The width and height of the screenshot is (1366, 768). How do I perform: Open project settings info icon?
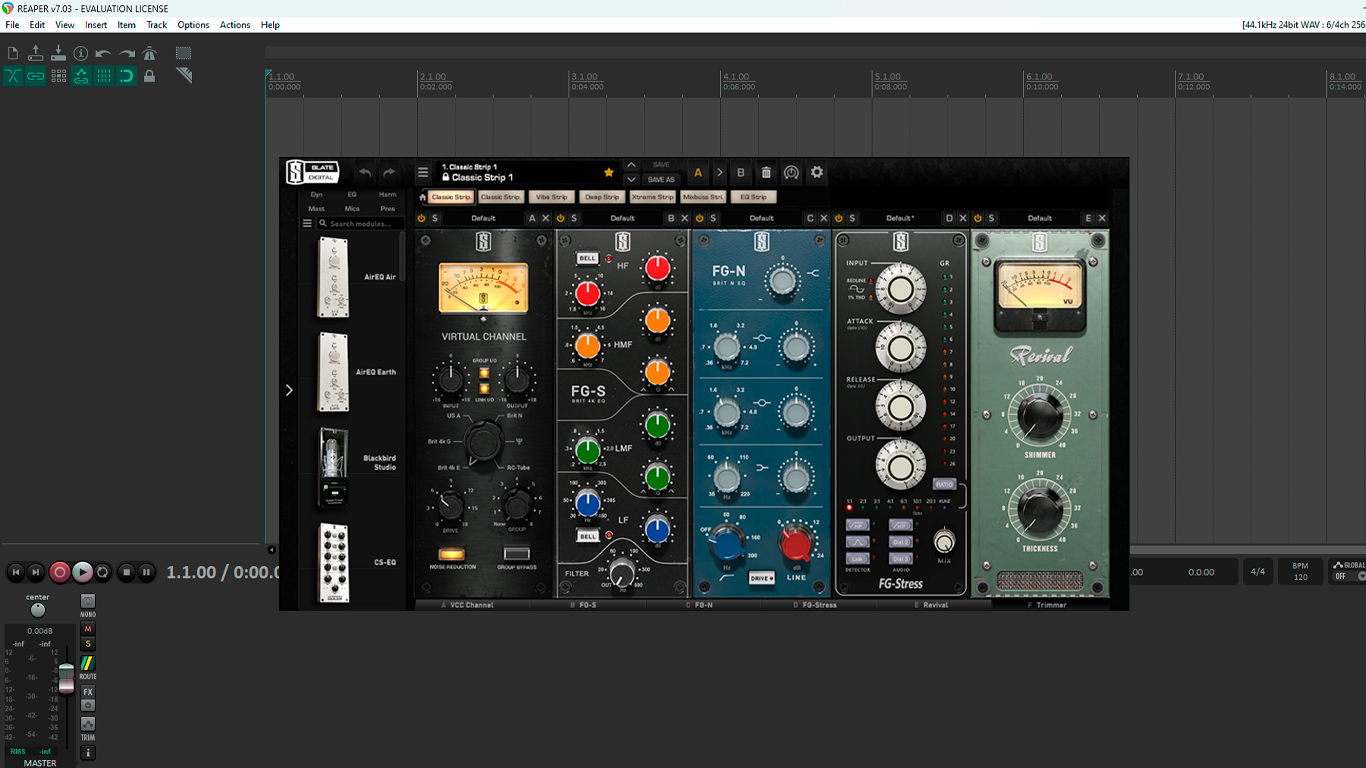pyautogui.click(x=81, y=53)
